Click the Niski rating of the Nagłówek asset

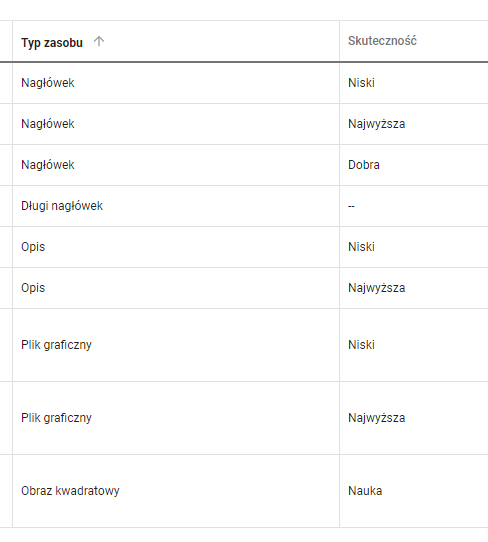361,83
